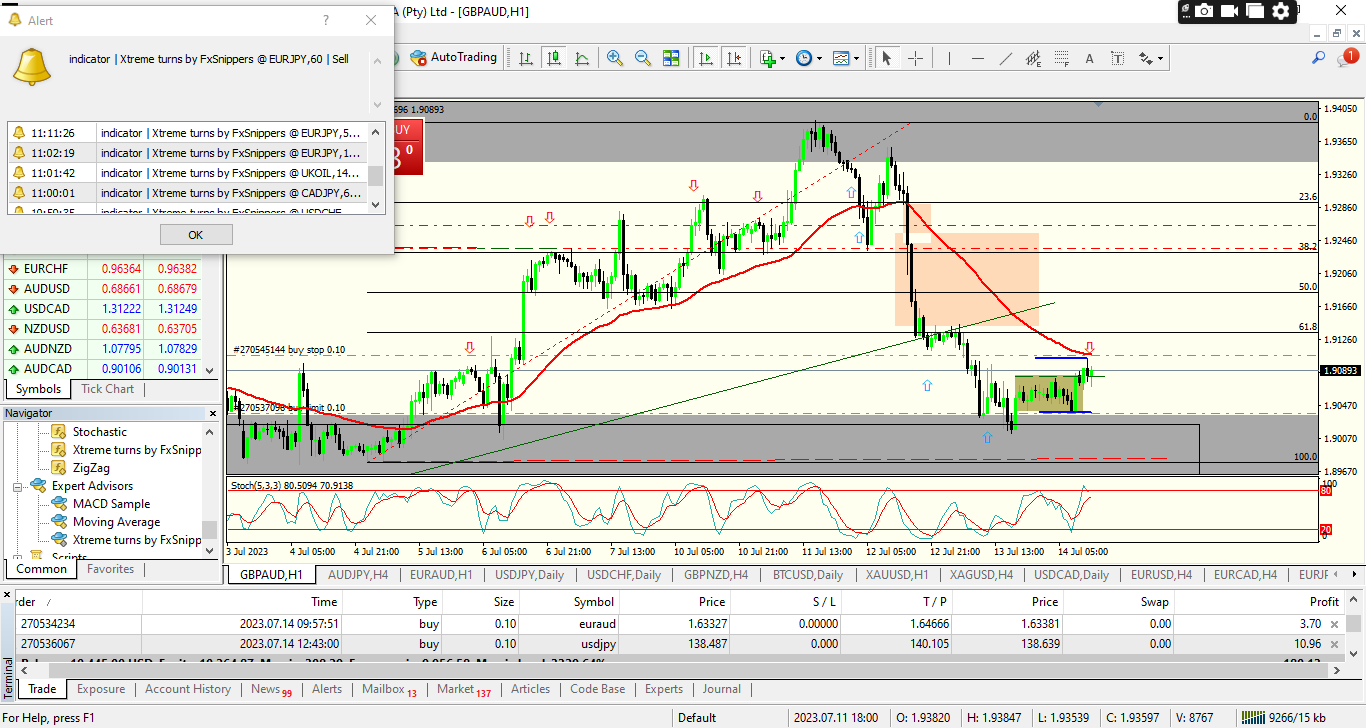Click the camera screenshot icon in the overlay bar

(x=1204, y=11)
